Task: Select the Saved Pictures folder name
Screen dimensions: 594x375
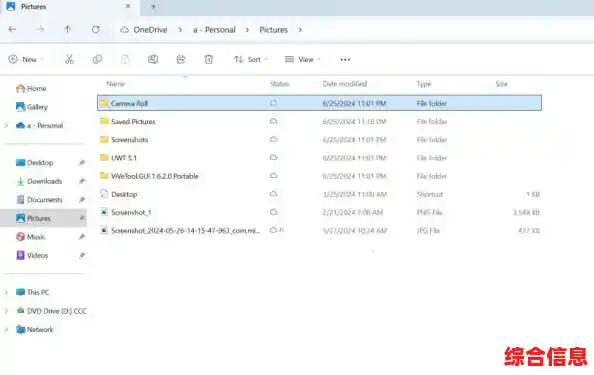Action: click(133, 122)
